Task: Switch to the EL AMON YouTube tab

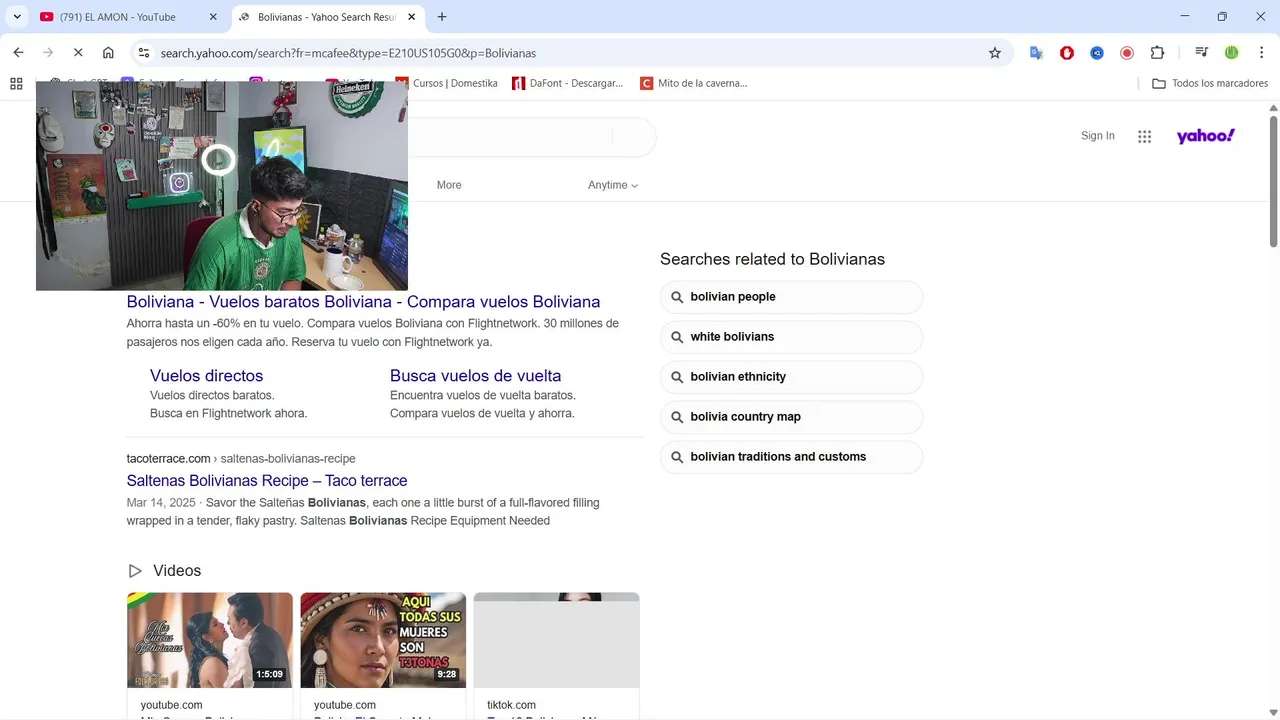Action: 117,17
